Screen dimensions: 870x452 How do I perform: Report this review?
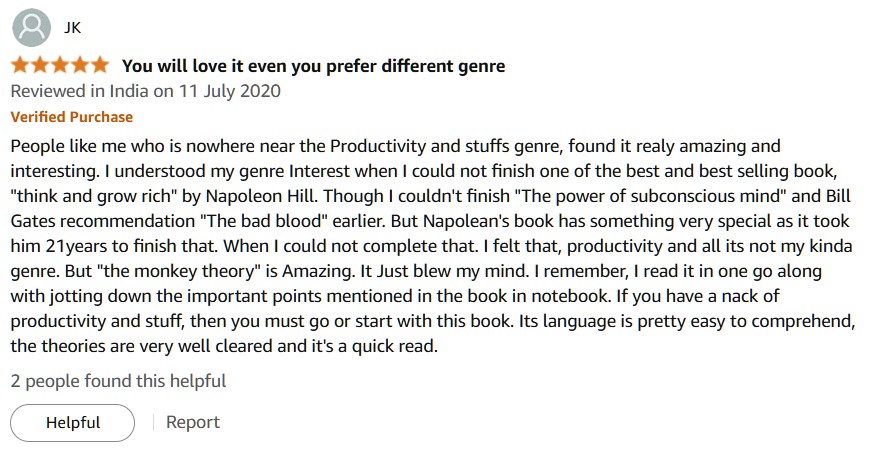coord(193,422)
